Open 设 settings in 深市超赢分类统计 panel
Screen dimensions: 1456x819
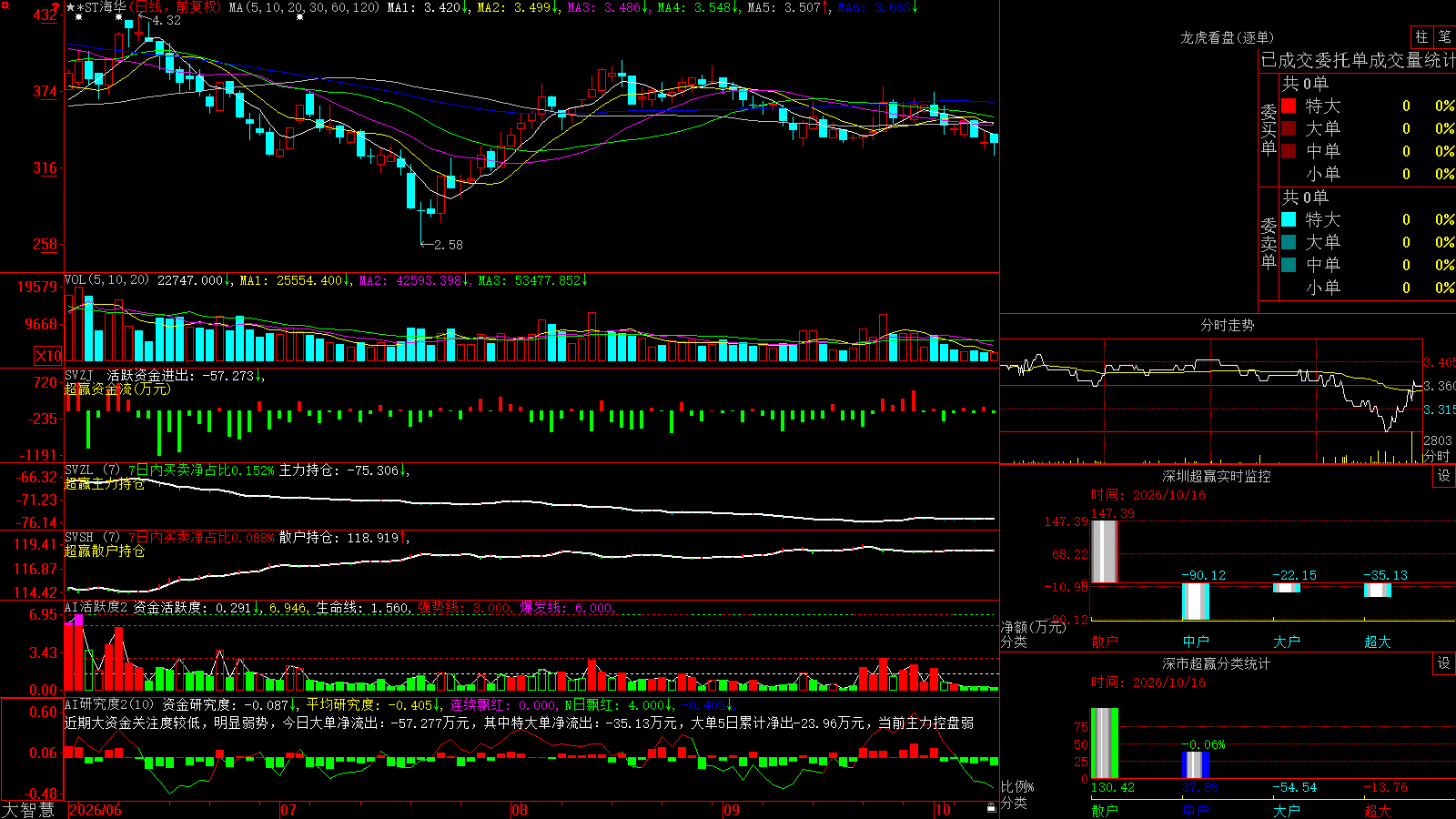[x=1444, y=663]
